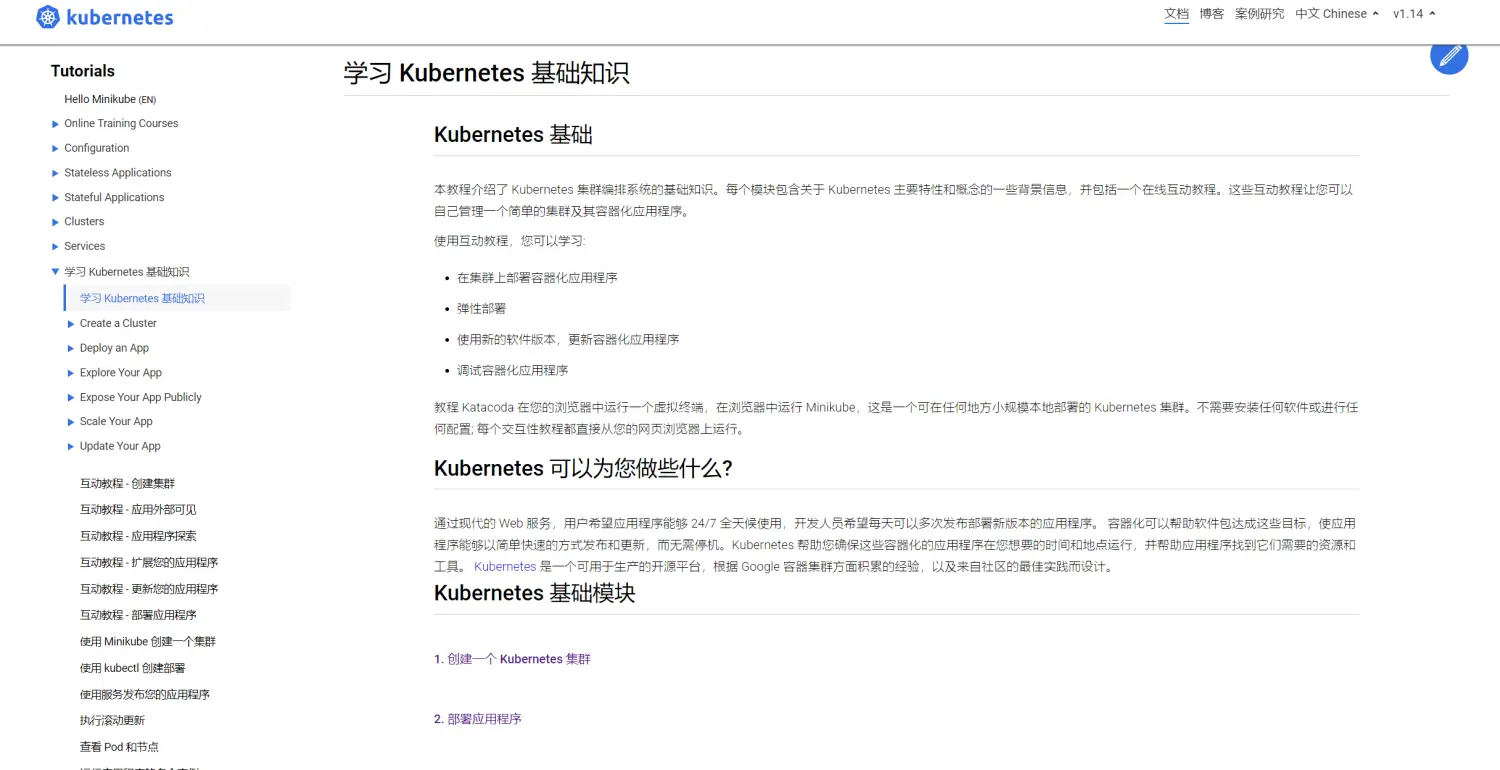Image resolution: width=1500 pixels, height=770 pixels.
Task: Open the 案例研究 navigation tab
Action: 1260,14
